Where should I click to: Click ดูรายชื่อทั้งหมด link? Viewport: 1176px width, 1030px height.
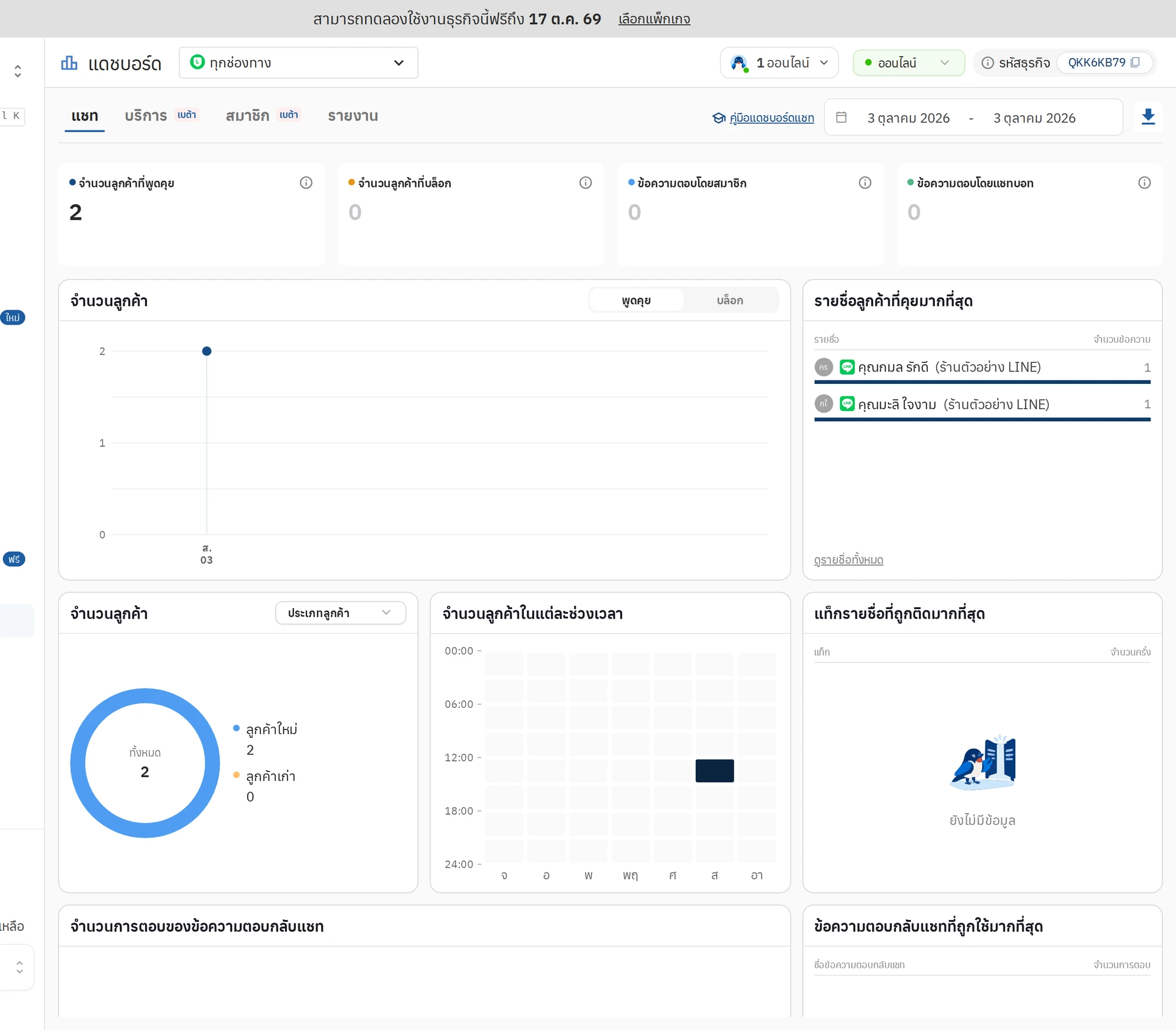(848, 560)
